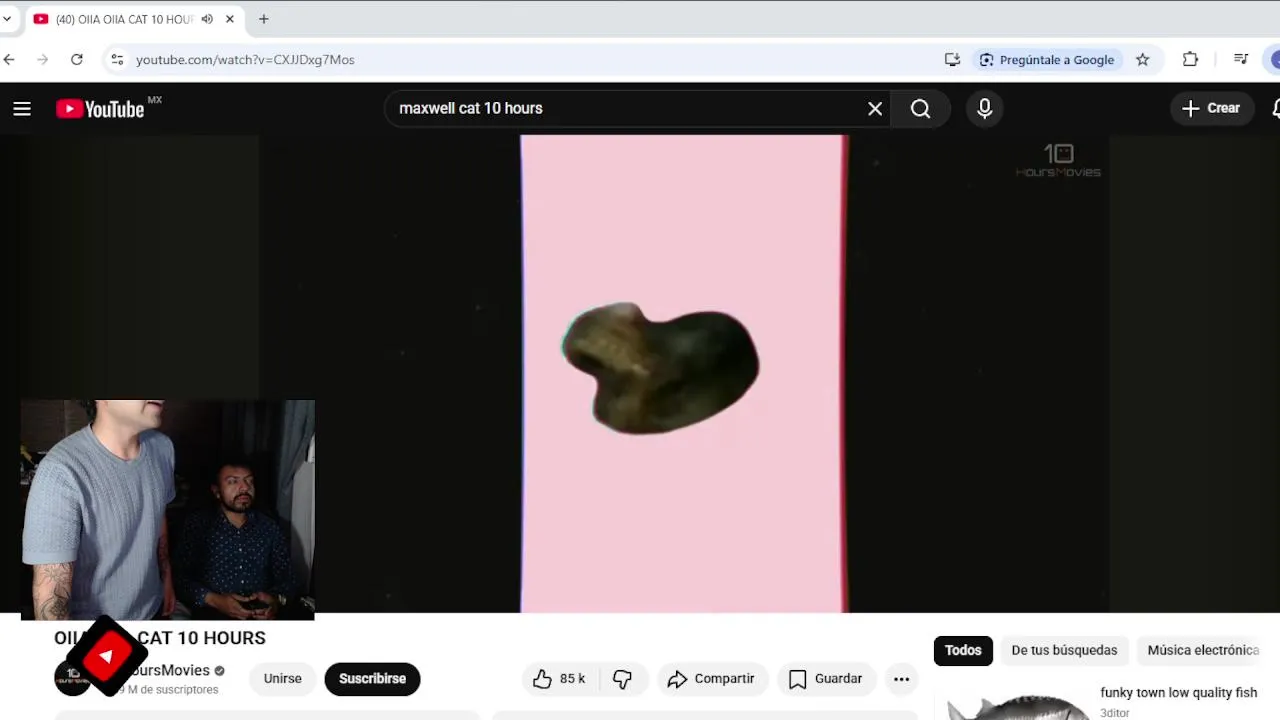Reload the page
Screen dimensions: 1280x720
(77, 60)
